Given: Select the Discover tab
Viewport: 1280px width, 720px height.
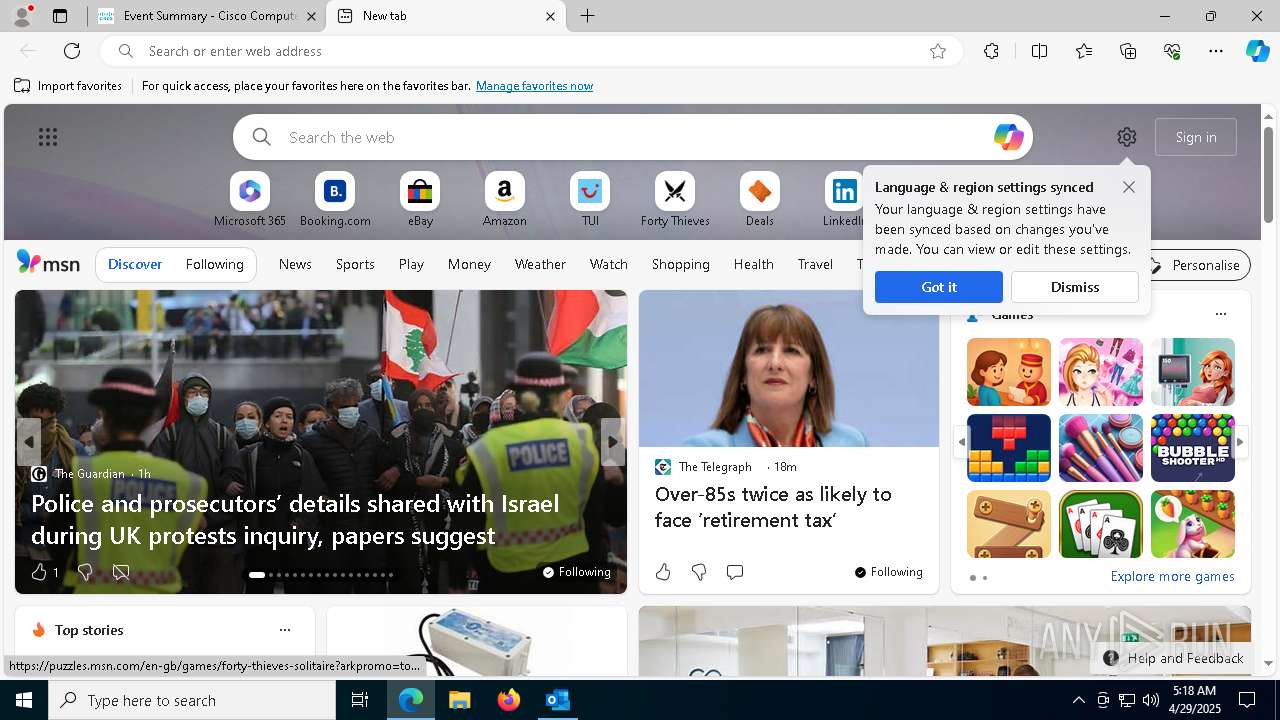Looking at the screenshot, I should point(135,264).
